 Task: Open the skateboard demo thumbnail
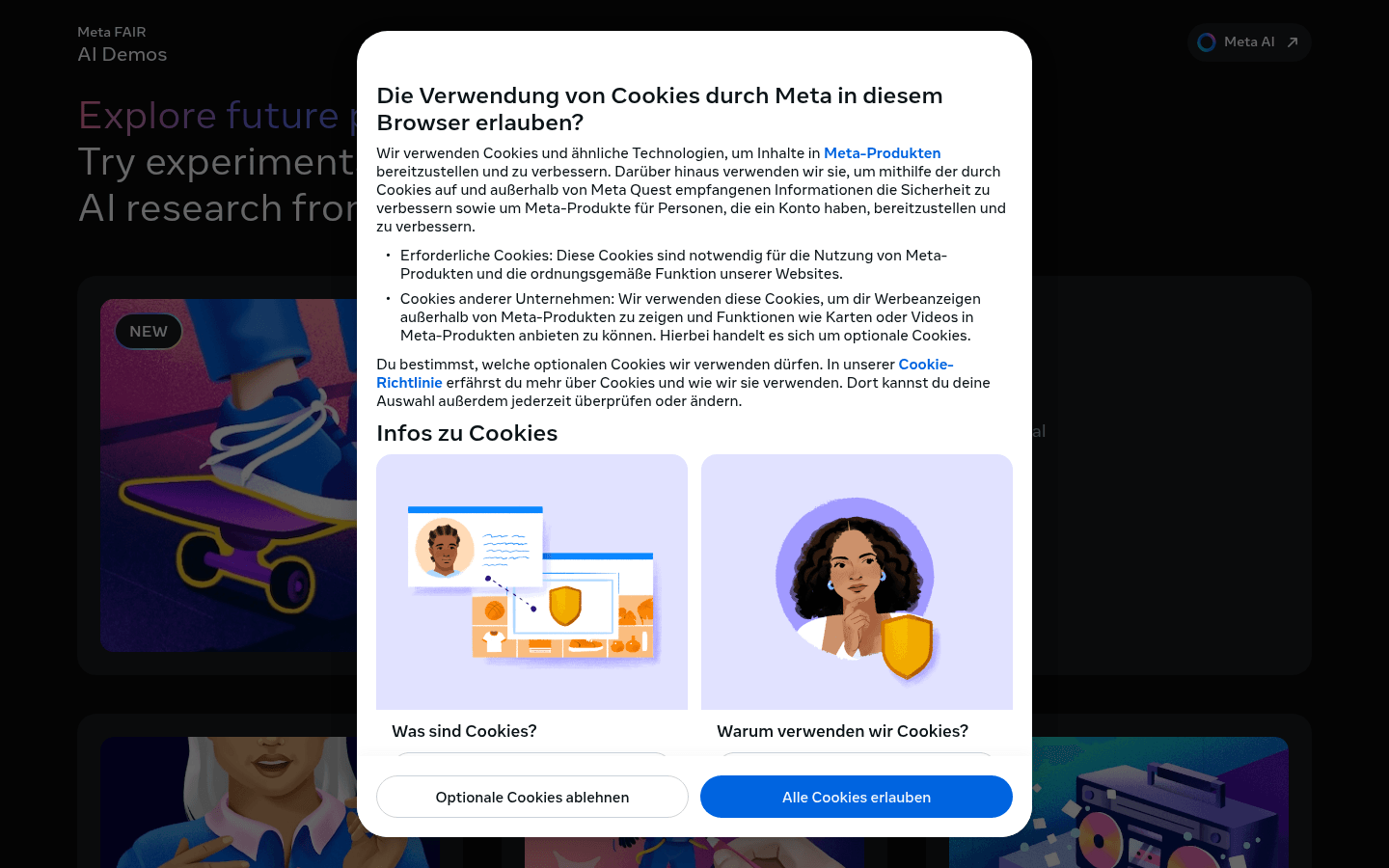(x=229, y=475)
